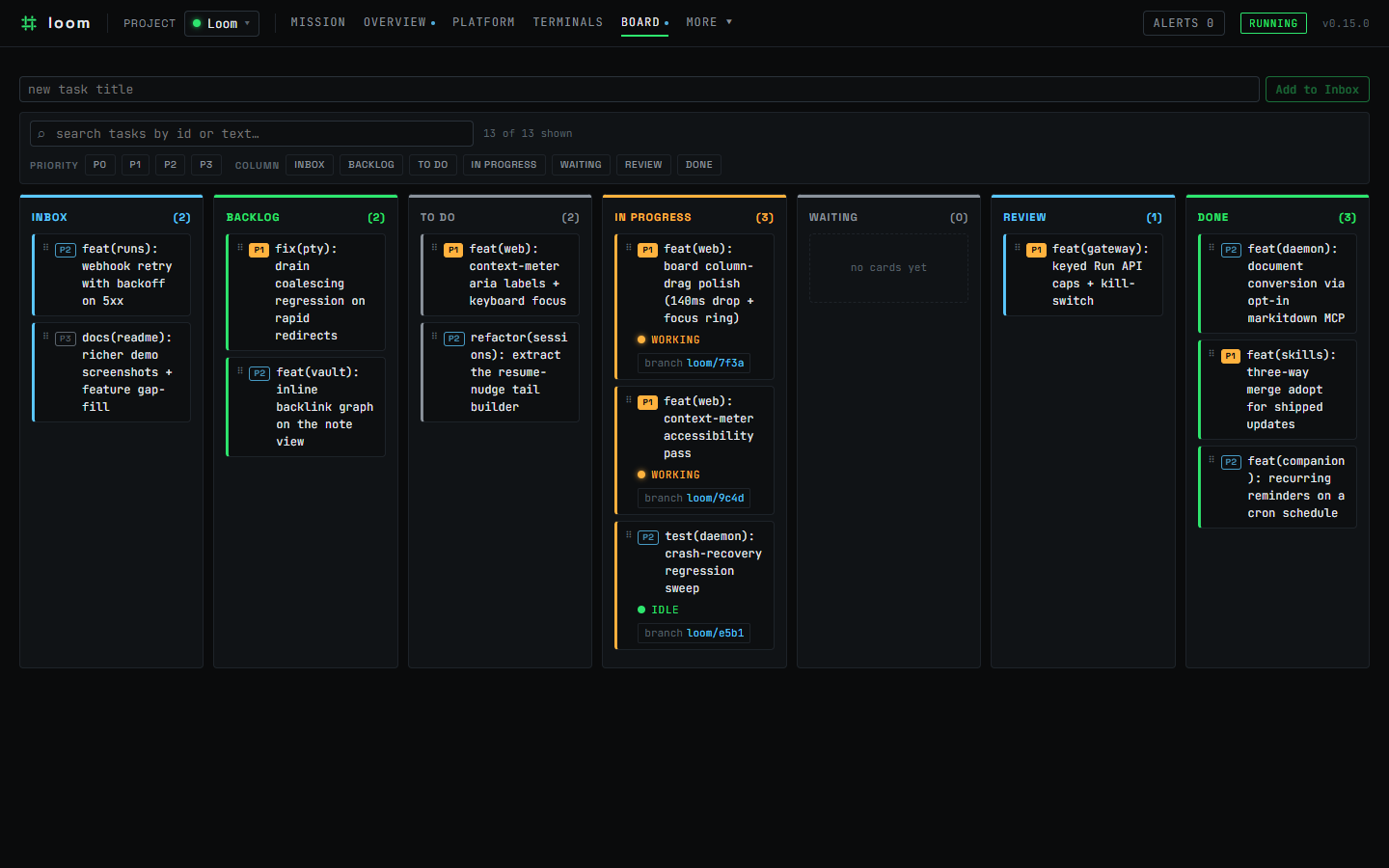Click P1 badge on feat(skills) card
1389x868 pixels.
[x=1231, y=356]
